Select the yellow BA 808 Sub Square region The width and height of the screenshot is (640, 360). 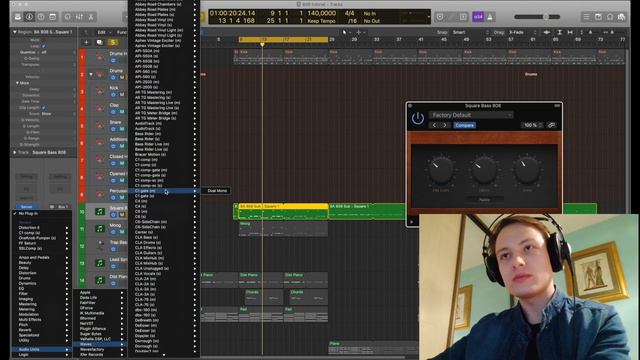pos(283,211)
